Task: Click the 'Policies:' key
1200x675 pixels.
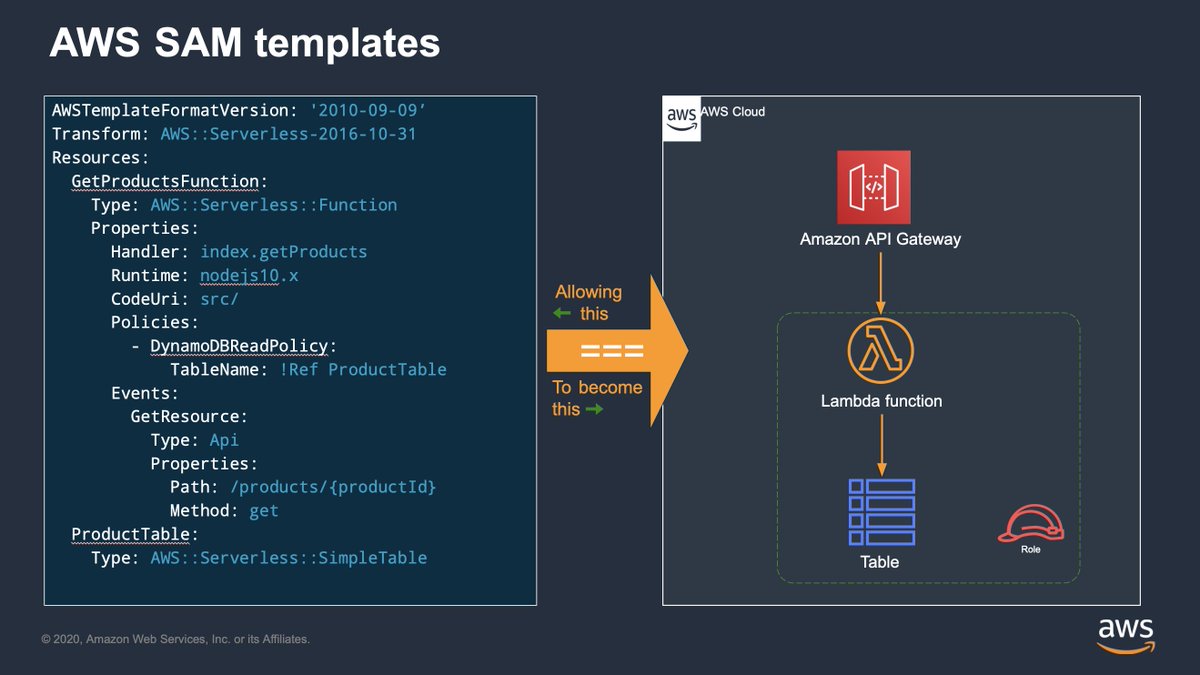Action: click(155, 322)
